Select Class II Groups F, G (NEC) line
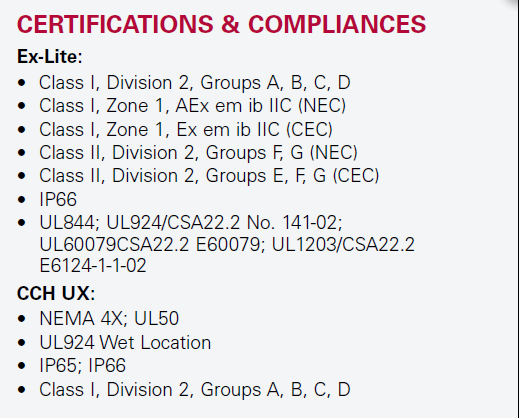The image size is (519, 418). [x=198, y=153]
